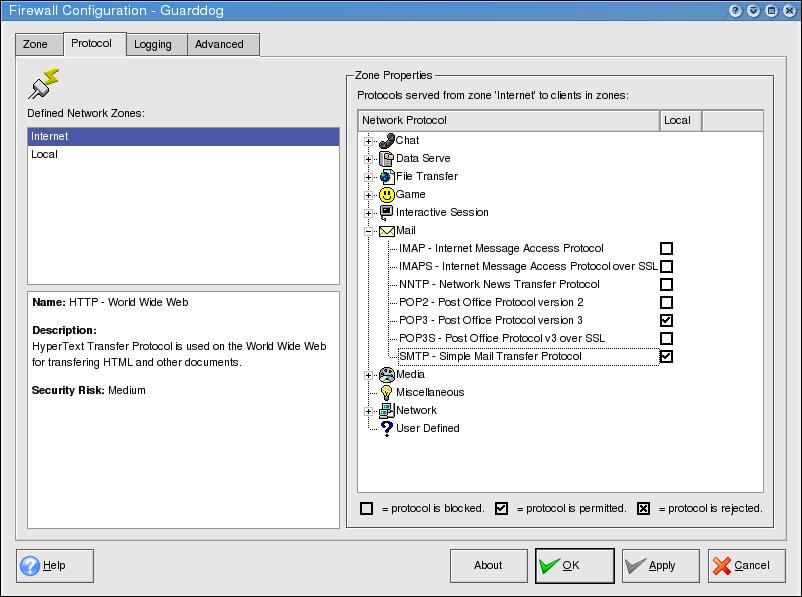Click the Interactive Session monitor icon
The width and height of the screenshot is (802, 597).
(x=387, y=212)
